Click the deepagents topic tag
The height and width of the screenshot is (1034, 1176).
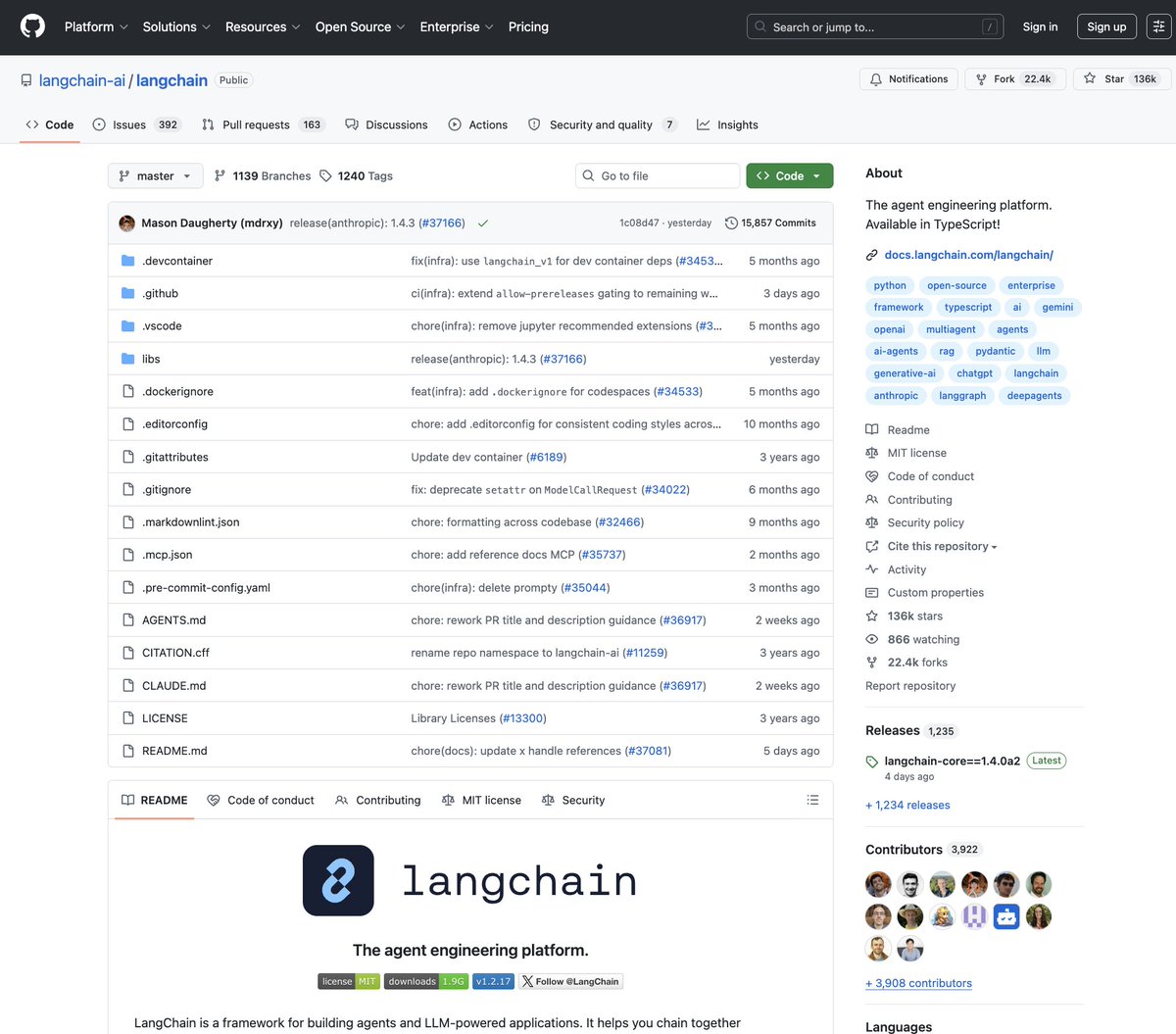(1034, 396)
